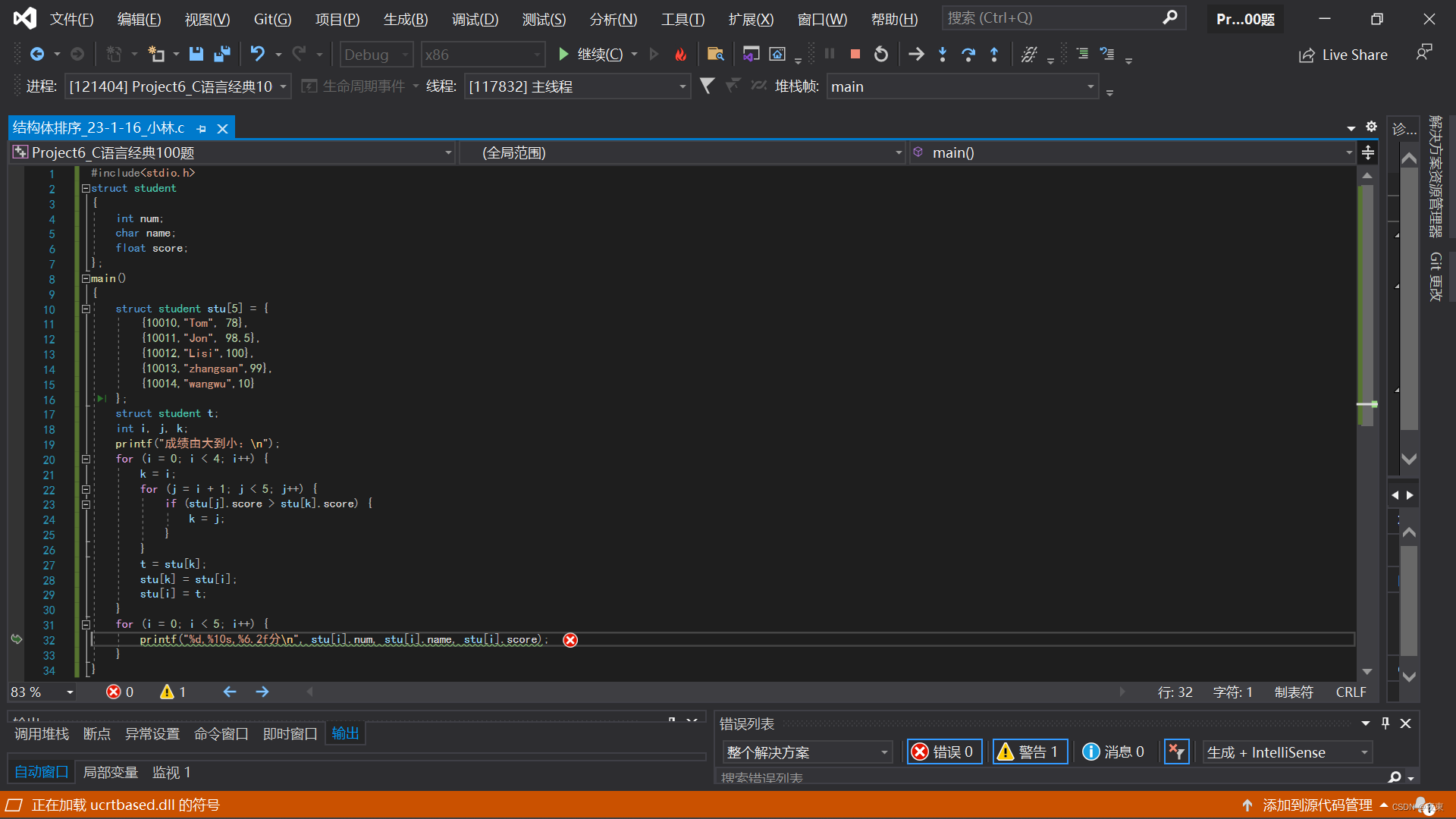
Task: Click the Step Out icon
Action: click(994, 54)
